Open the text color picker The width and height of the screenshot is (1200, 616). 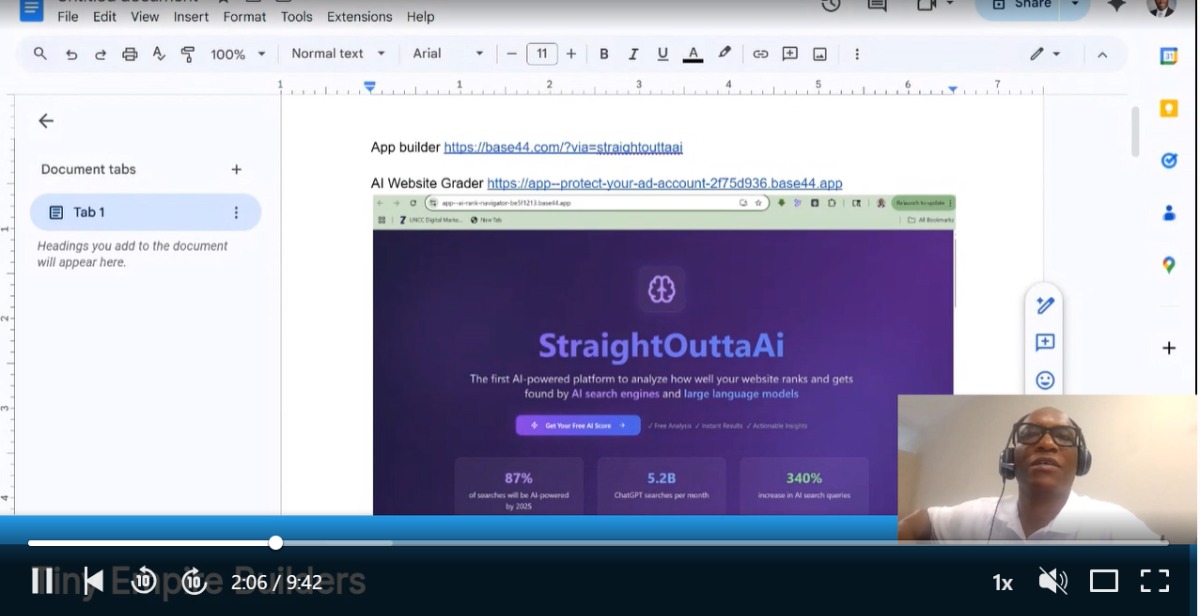pos(693,54)
